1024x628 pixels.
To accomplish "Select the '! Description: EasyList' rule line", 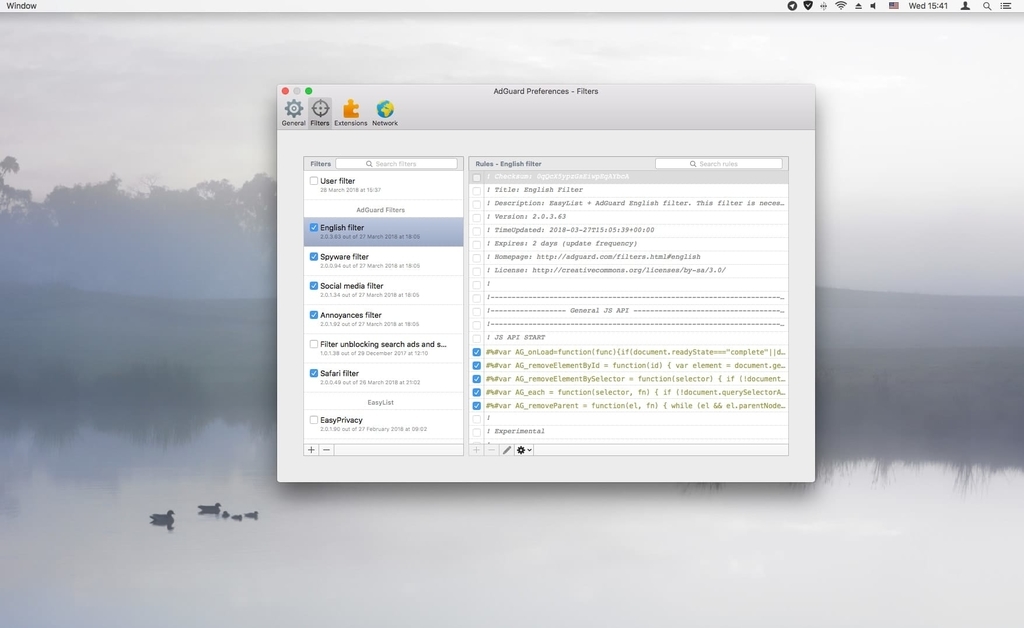I will pos(628,203).
